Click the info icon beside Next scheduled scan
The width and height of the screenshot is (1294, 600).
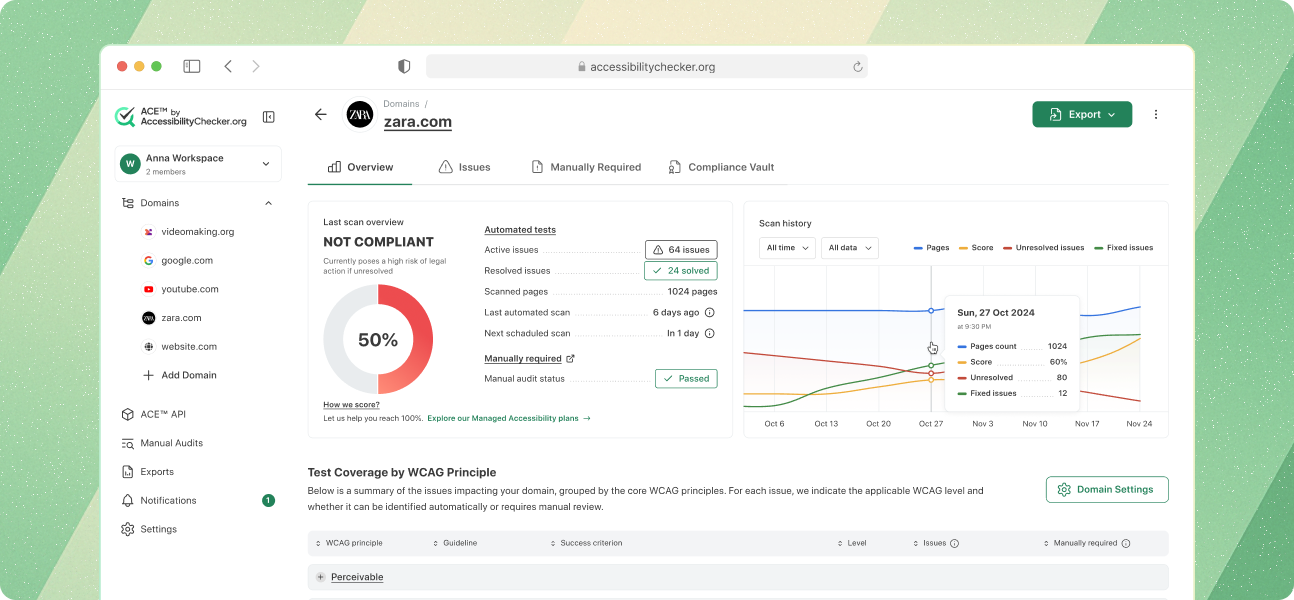[x=710, y=333]
